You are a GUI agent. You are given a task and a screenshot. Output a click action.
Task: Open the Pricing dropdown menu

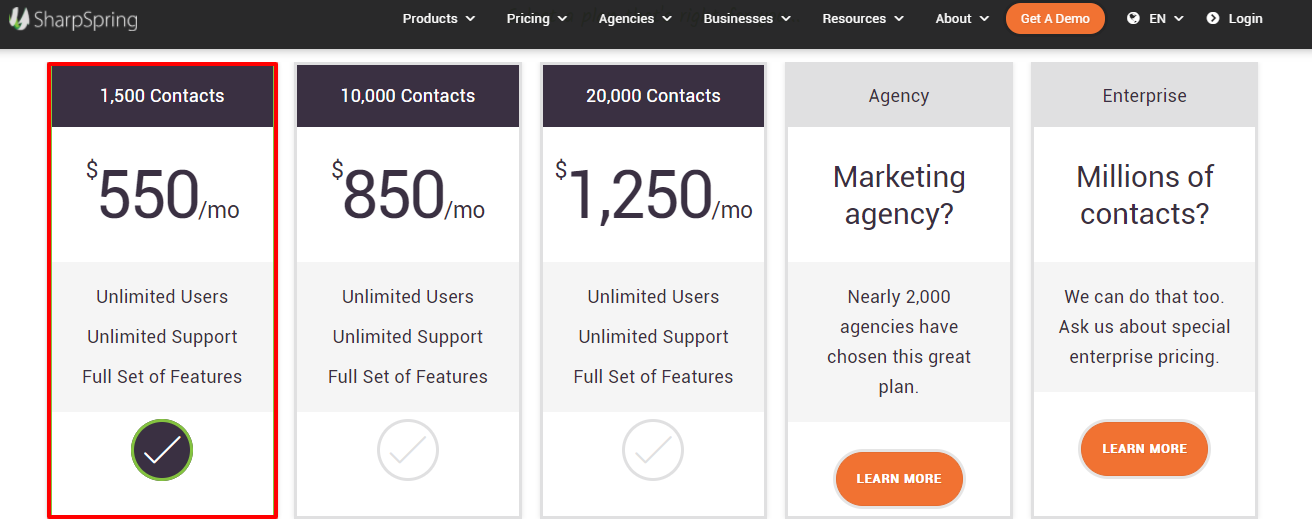536,18
